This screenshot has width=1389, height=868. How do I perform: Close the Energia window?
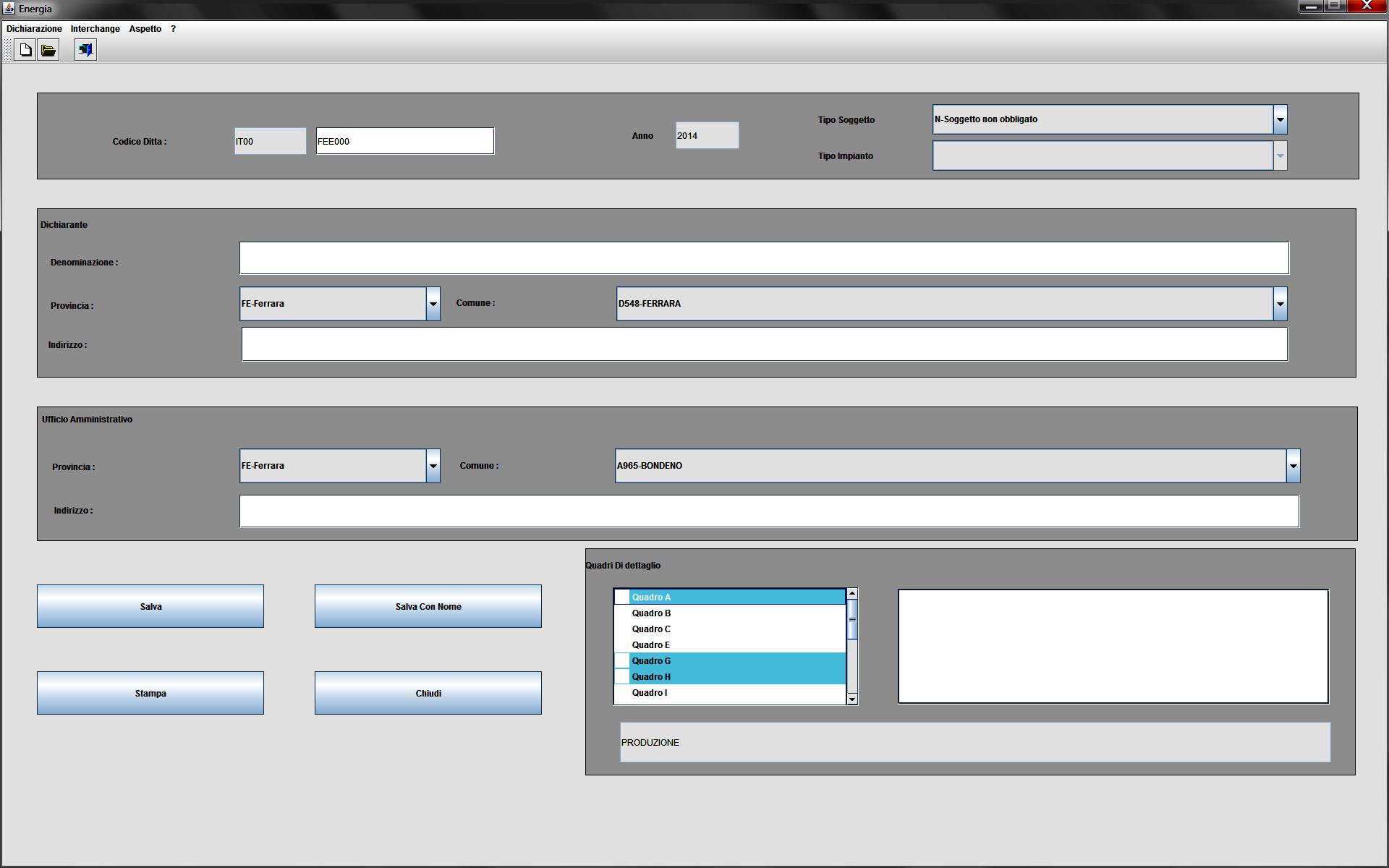click(x=1366, y=7)
